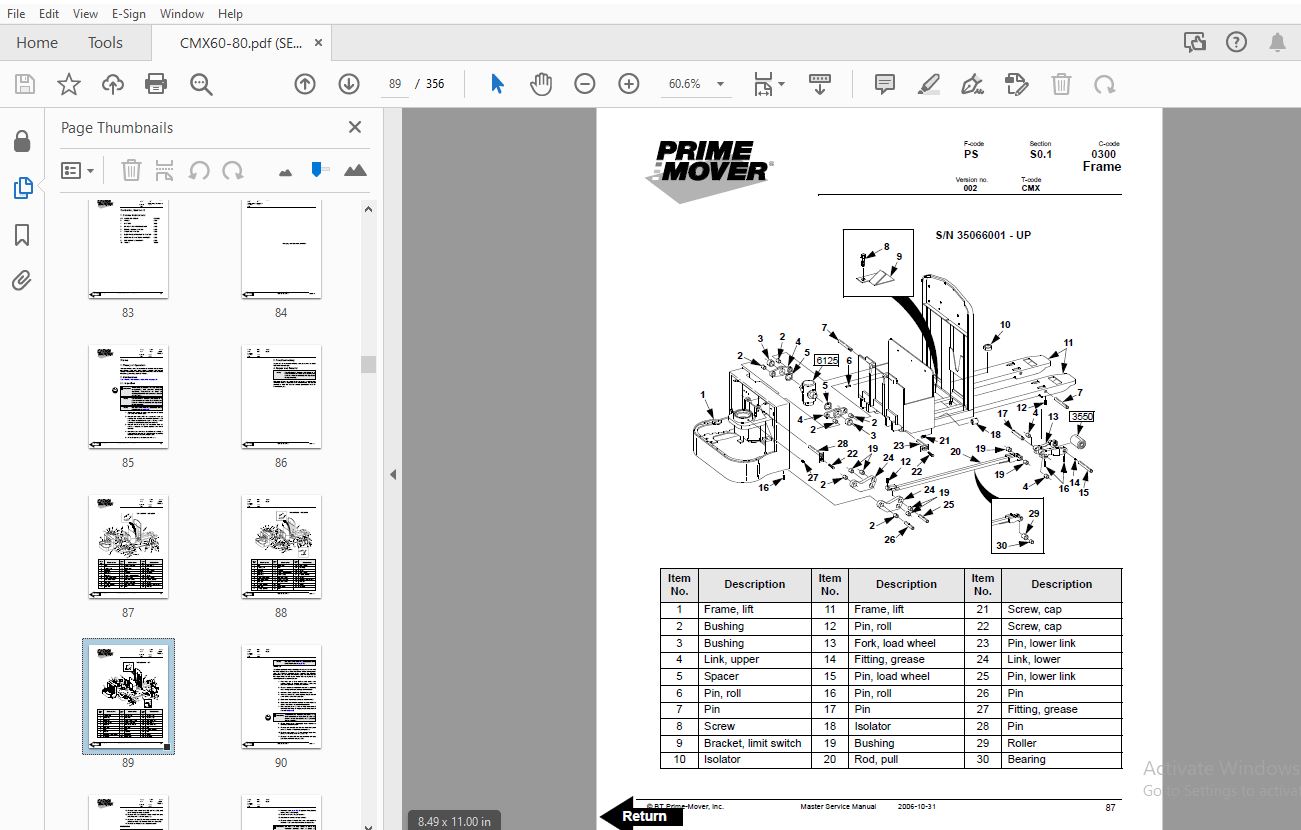The height and width of the screenshot is (830, 1301).
Task: Open the Bookmarks panel
Action: point(22,235)
